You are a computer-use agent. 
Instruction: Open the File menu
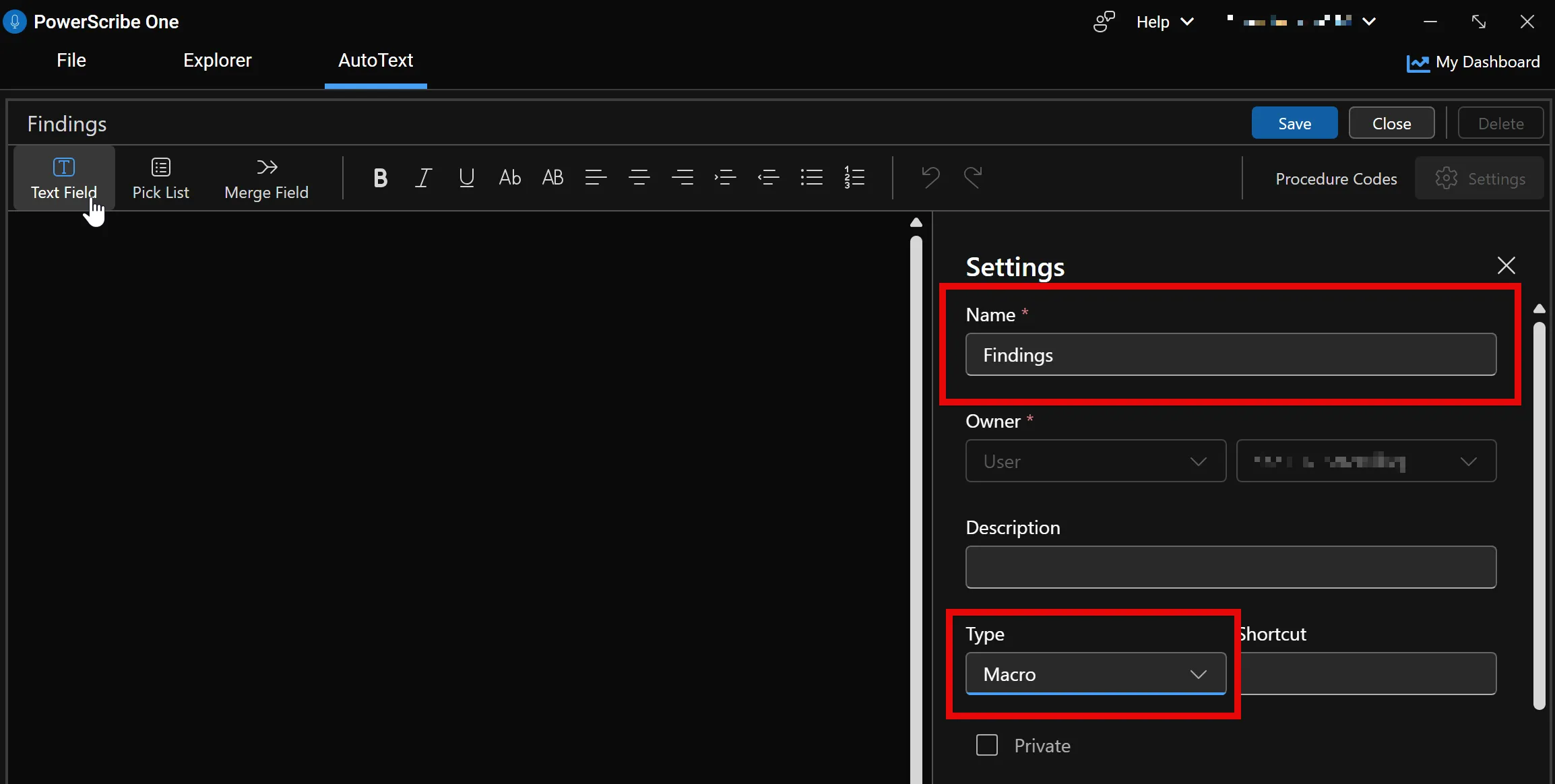pyautogui.click(x=71, y=61)
